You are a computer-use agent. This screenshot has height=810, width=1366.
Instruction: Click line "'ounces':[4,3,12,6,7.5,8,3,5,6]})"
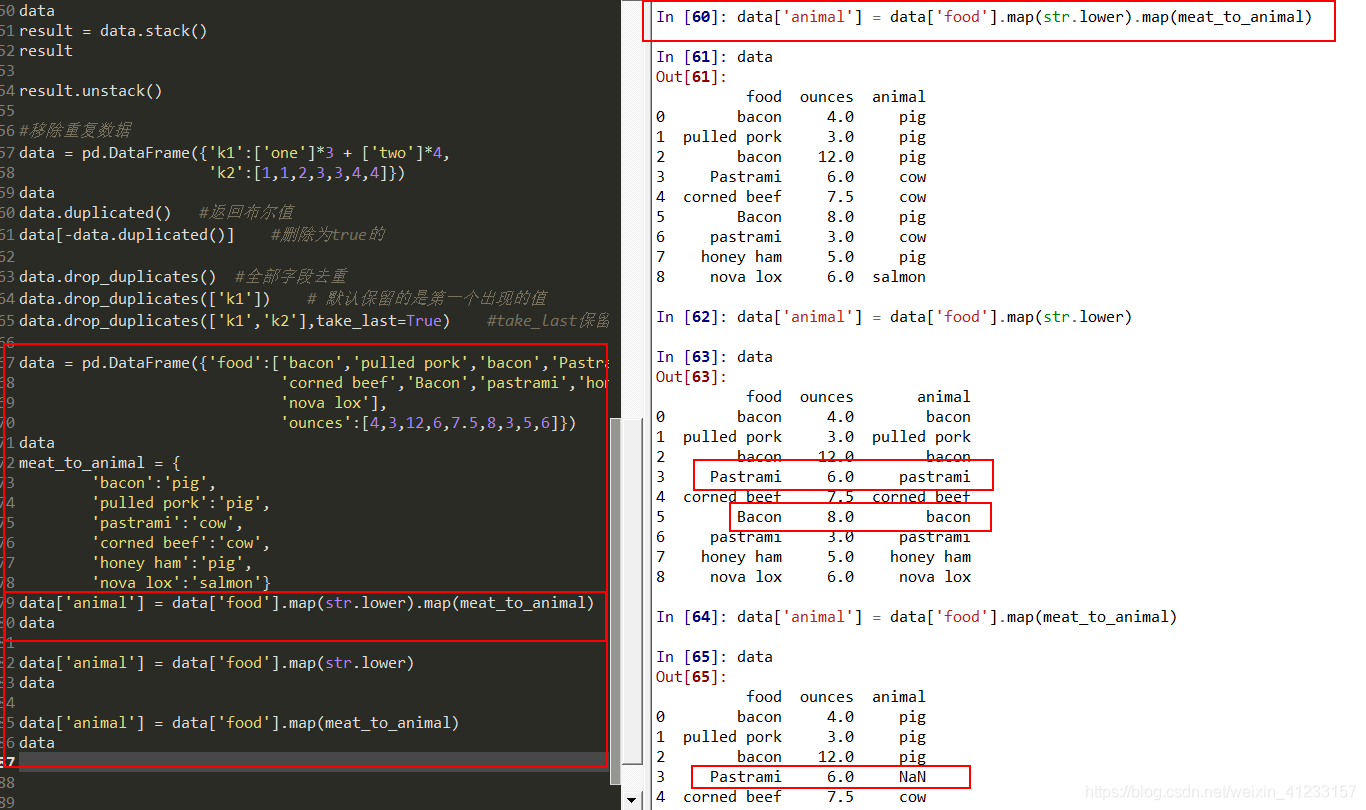(x=429, y=422)
